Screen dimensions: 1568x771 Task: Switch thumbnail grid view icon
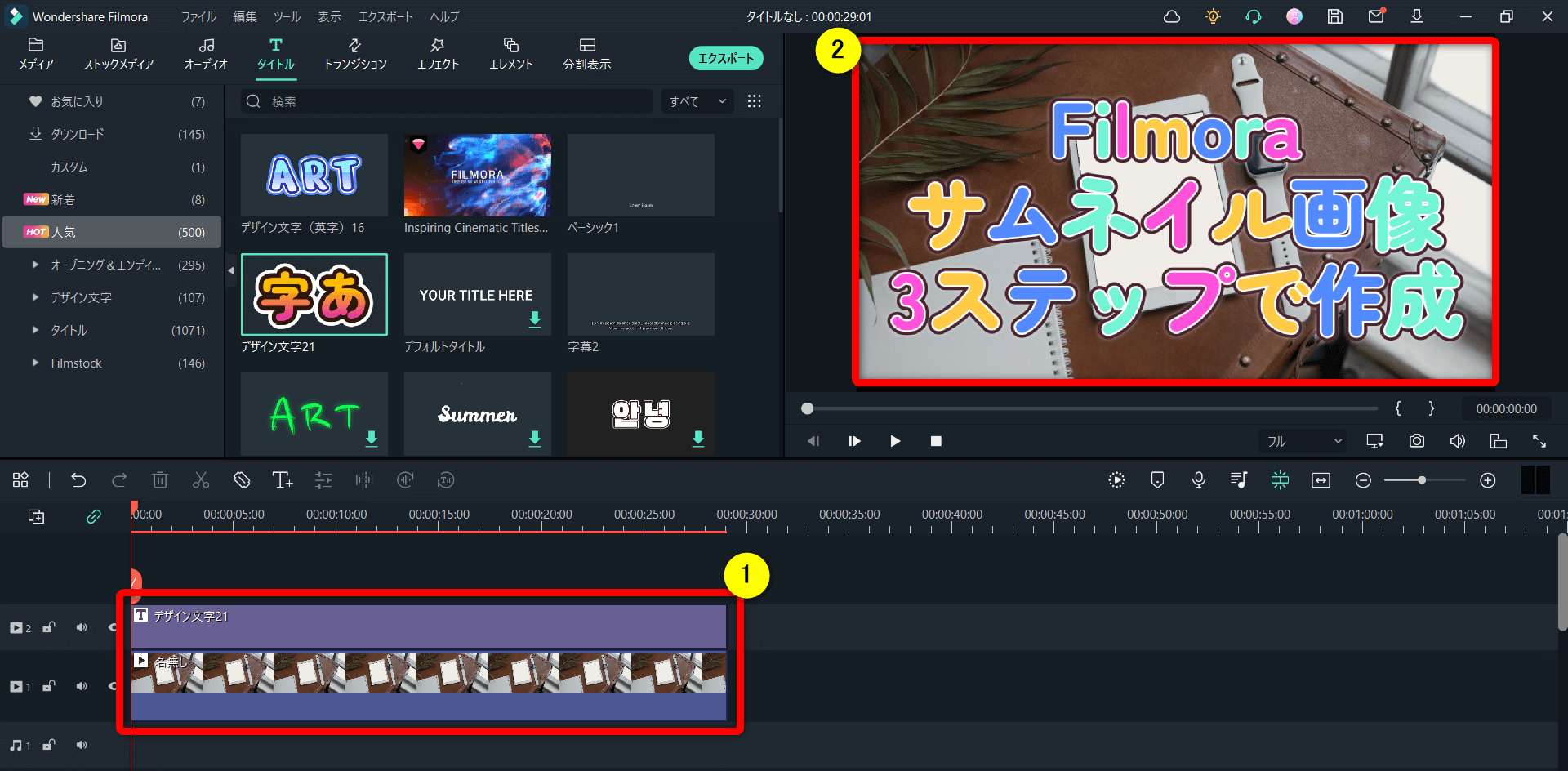(755, 101)
